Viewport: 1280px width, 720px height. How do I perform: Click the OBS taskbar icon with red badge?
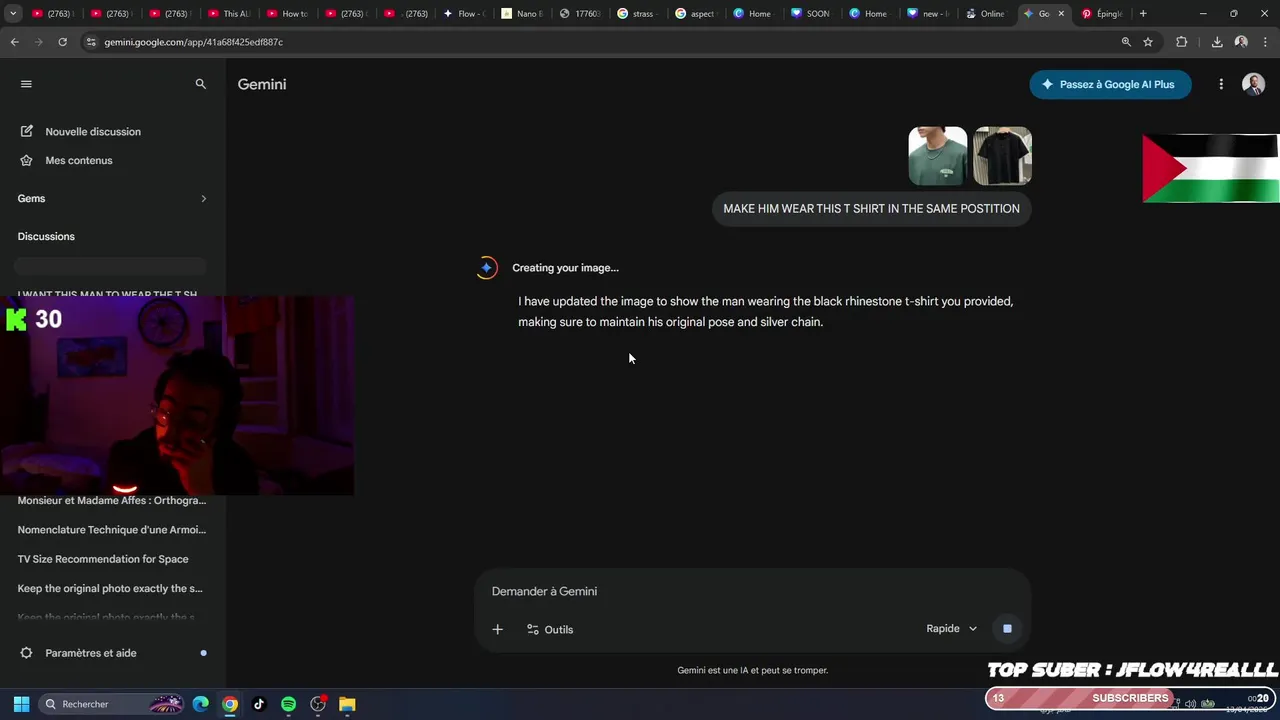point(318,704)
